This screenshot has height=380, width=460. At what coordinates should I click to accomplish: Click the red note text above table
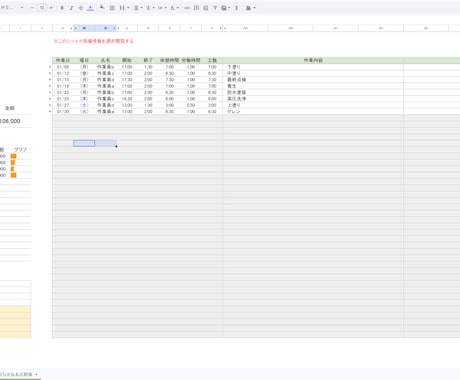pyautogui.click(x=93, y=41)
